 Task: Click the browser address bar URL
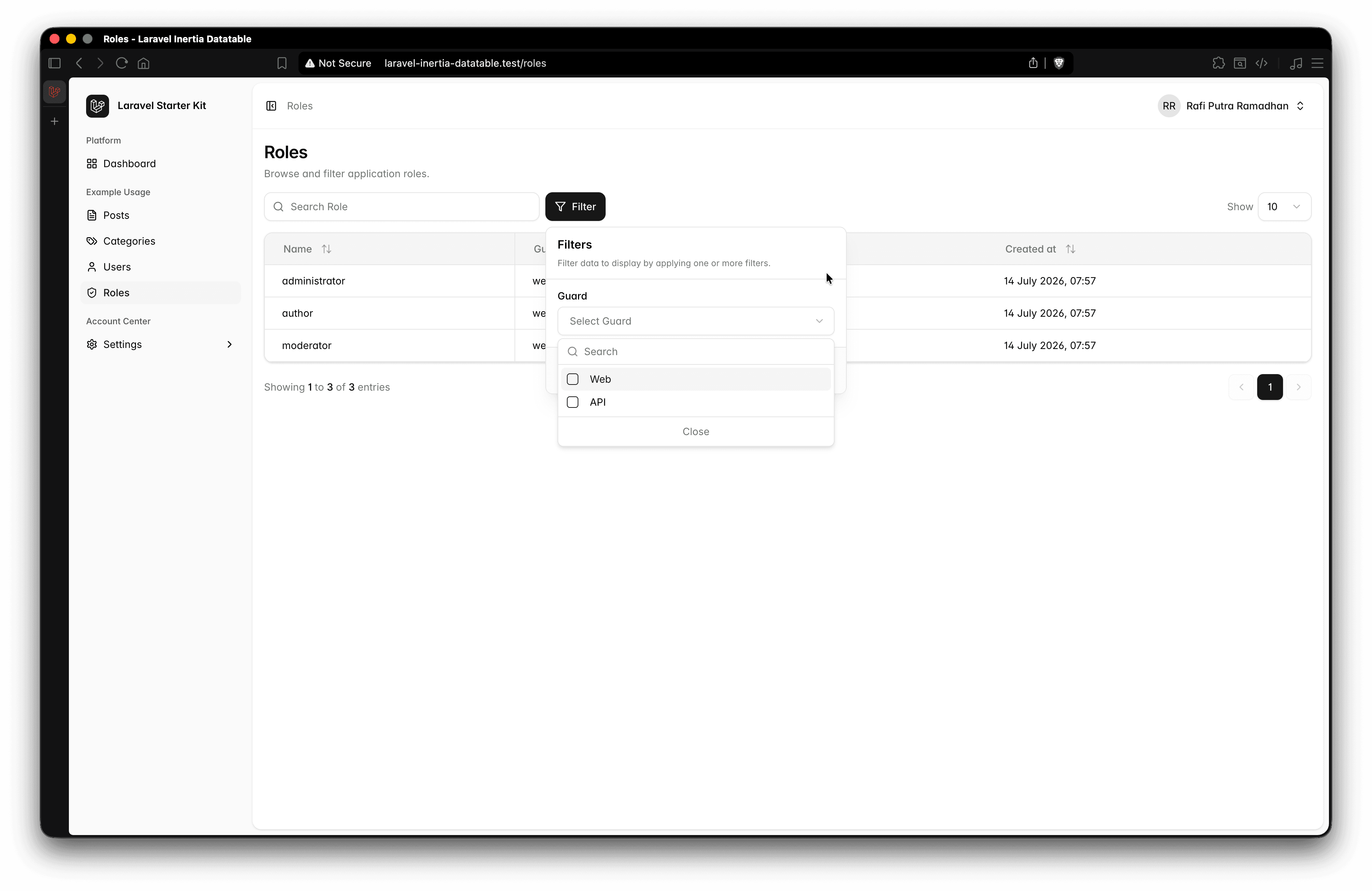465,63
